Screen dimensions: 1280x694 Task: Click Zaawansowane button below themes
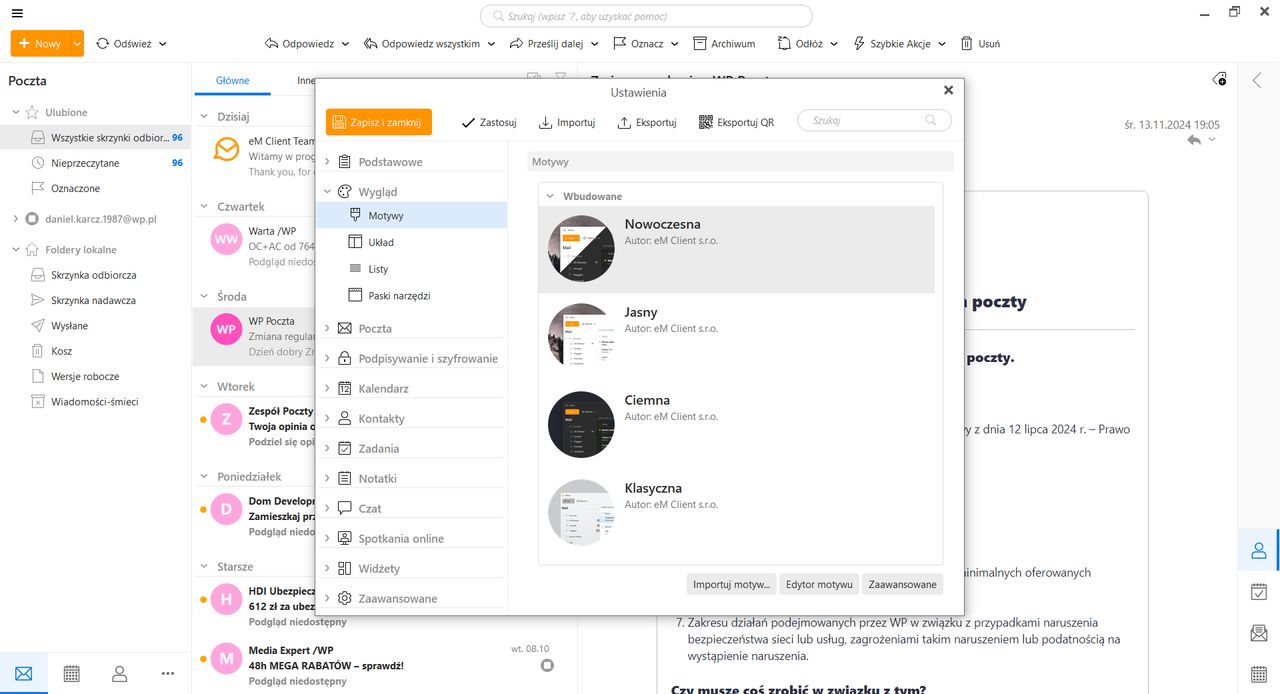pyautogui.click(x=902, y=584)
